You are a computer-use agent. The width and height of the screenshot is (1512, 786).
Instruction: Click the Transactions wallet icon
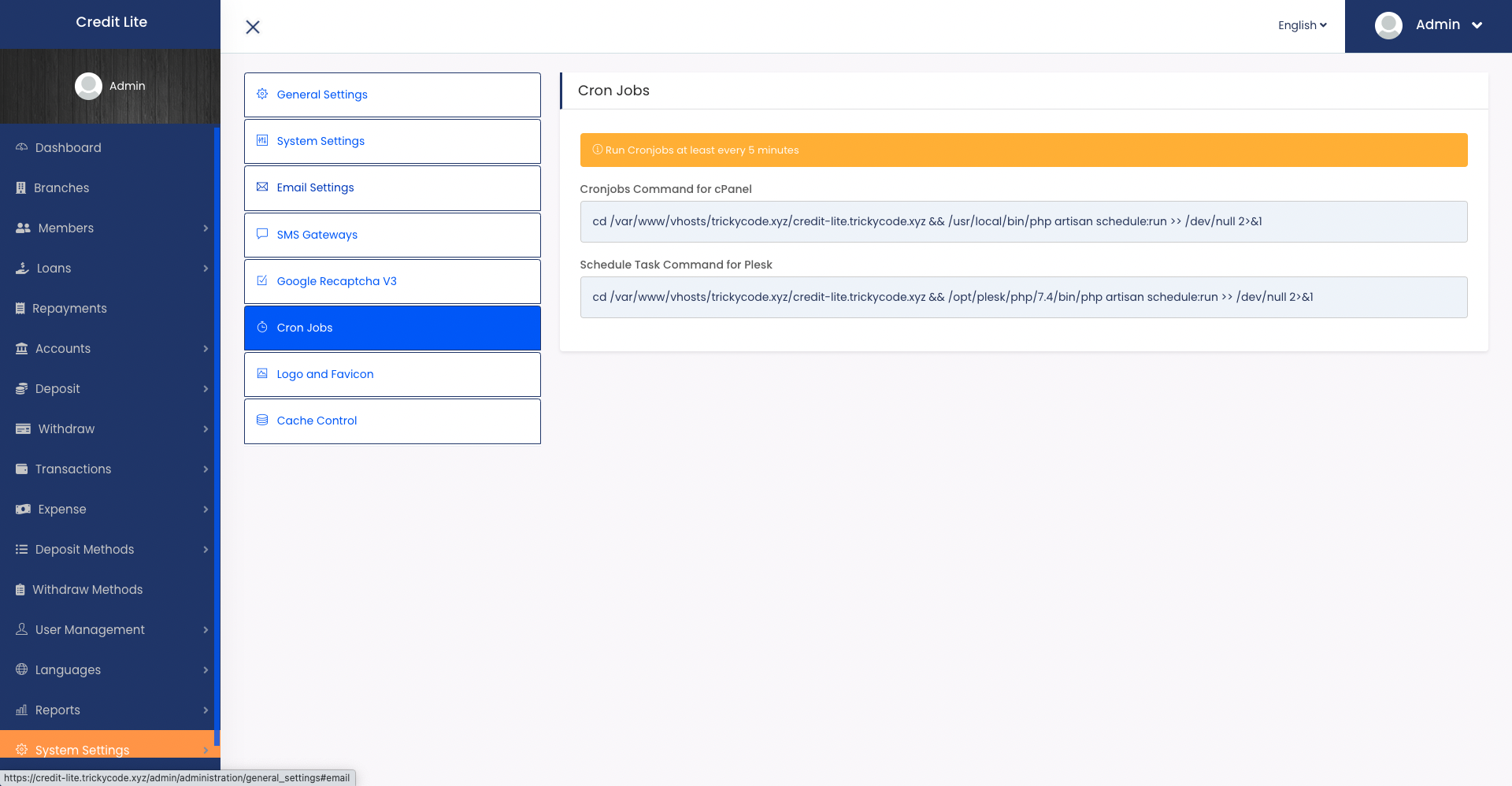tap(21, 469)
